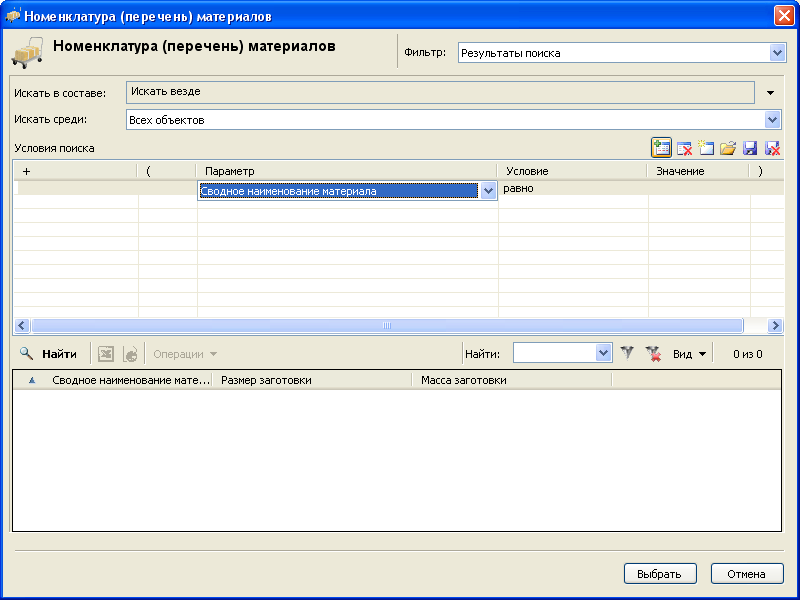Apply the quick filter funnel
Viewport: 800px width, 600px height.
pyautogui.click(x=627, y=353)
